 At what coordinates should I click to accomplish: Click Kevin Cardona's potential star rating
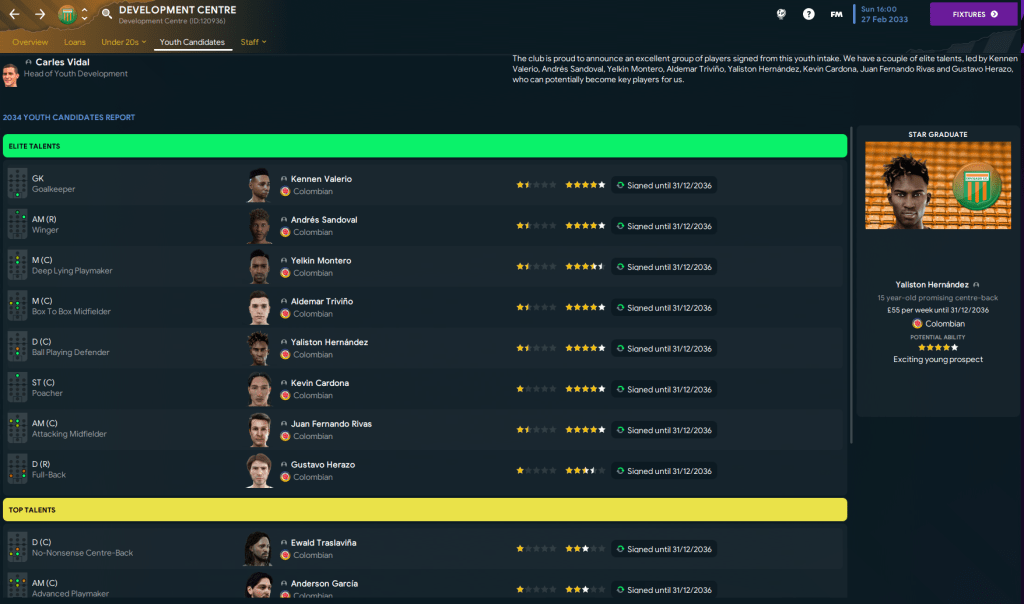pos(585,389)
